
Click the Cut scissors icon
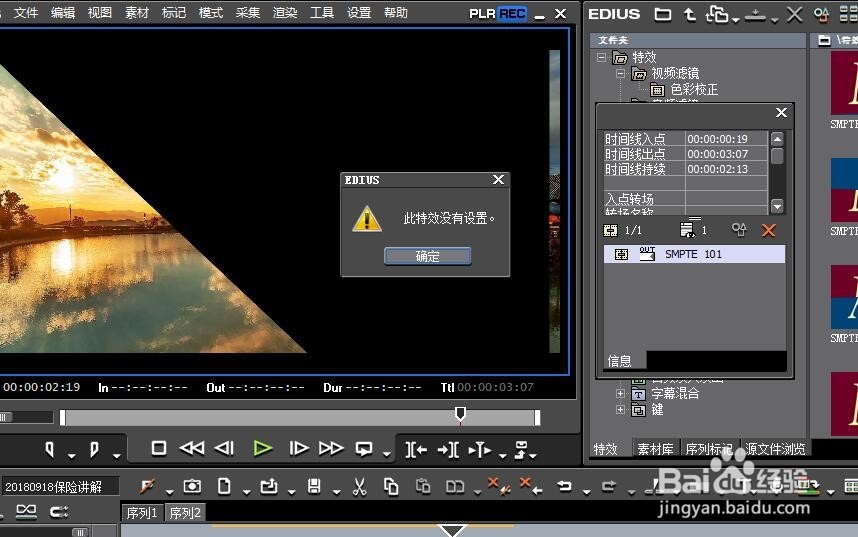coord(360,486)
